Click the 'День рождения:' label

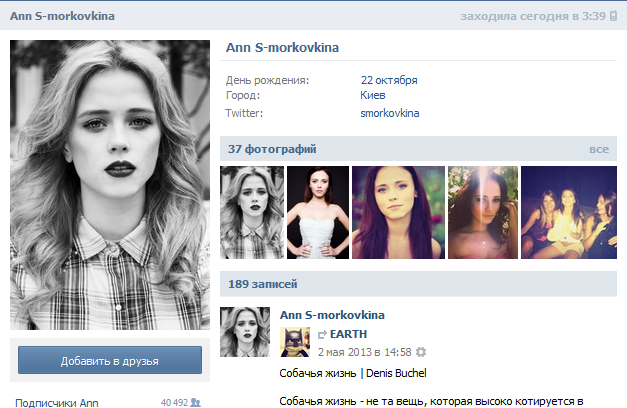[267, 80]
